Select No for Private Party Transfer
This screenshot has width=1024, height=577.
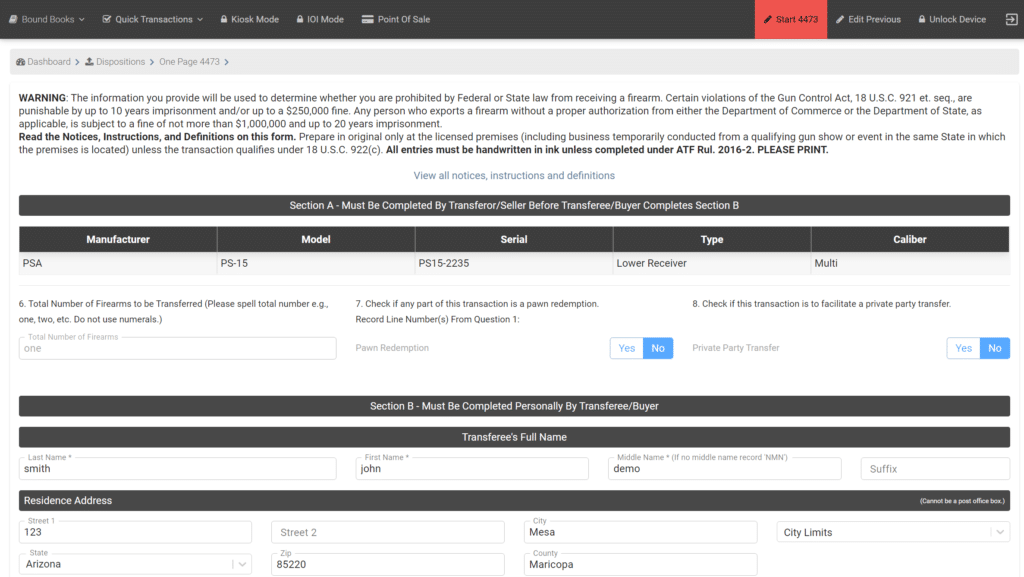(x=994, y=347)
